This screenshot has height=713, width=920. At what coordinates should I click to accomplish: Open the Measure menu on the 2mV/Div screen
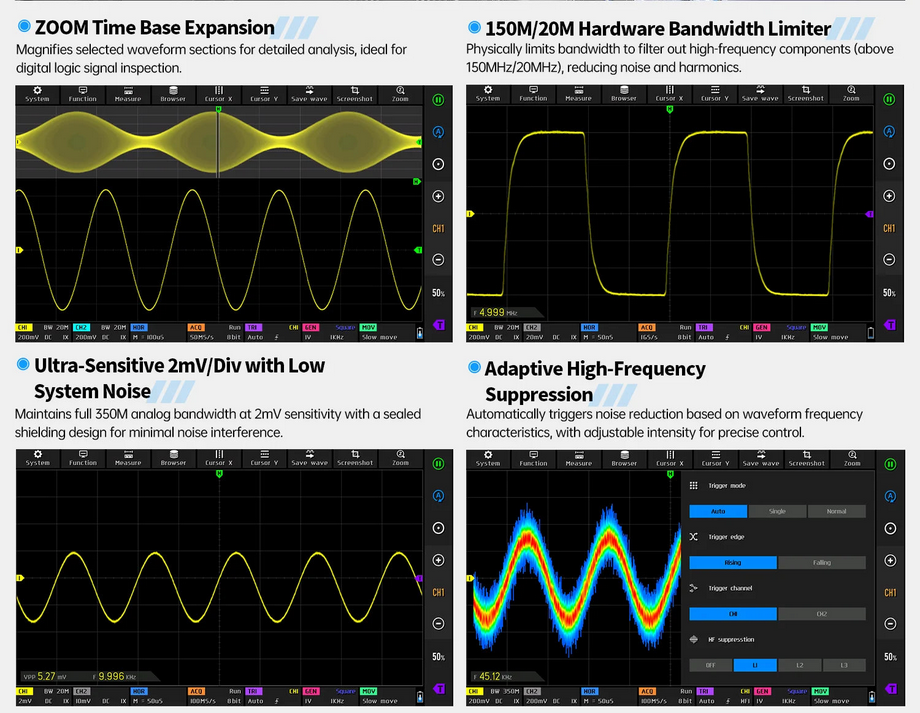click(128, 458)
